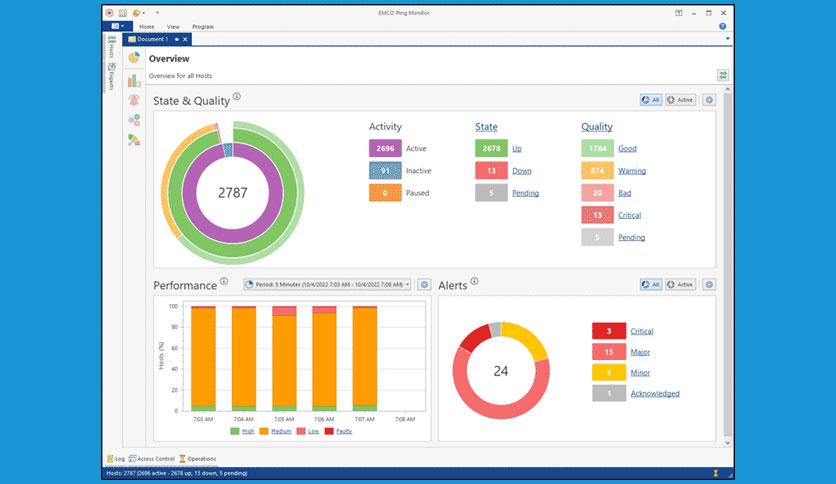Select the green and orange sidebar icon below circles
836x484 pixels.
(x=134, y=140)
